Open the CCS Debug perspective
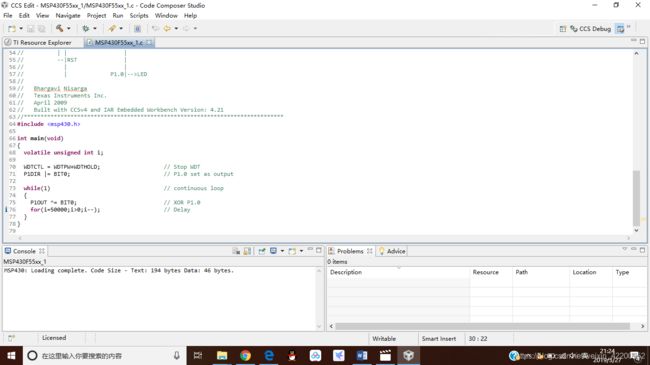Screen dimensions: 650x365 [x=591, y=29]
